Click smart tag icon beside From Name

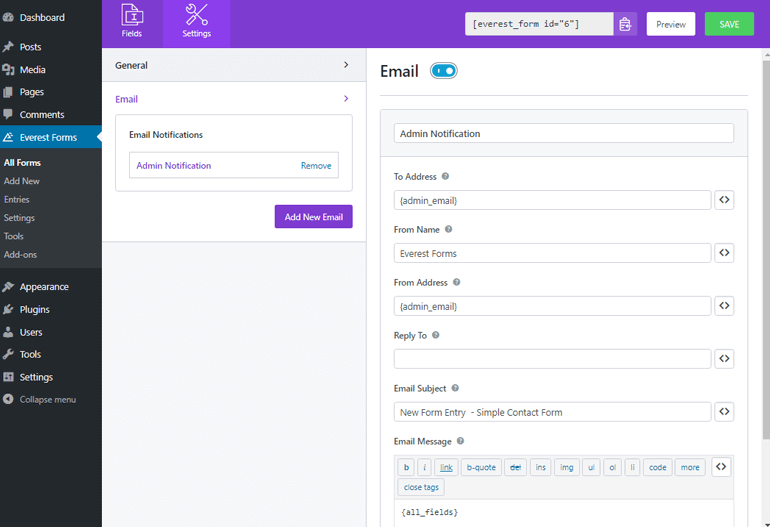coord(724,253)
